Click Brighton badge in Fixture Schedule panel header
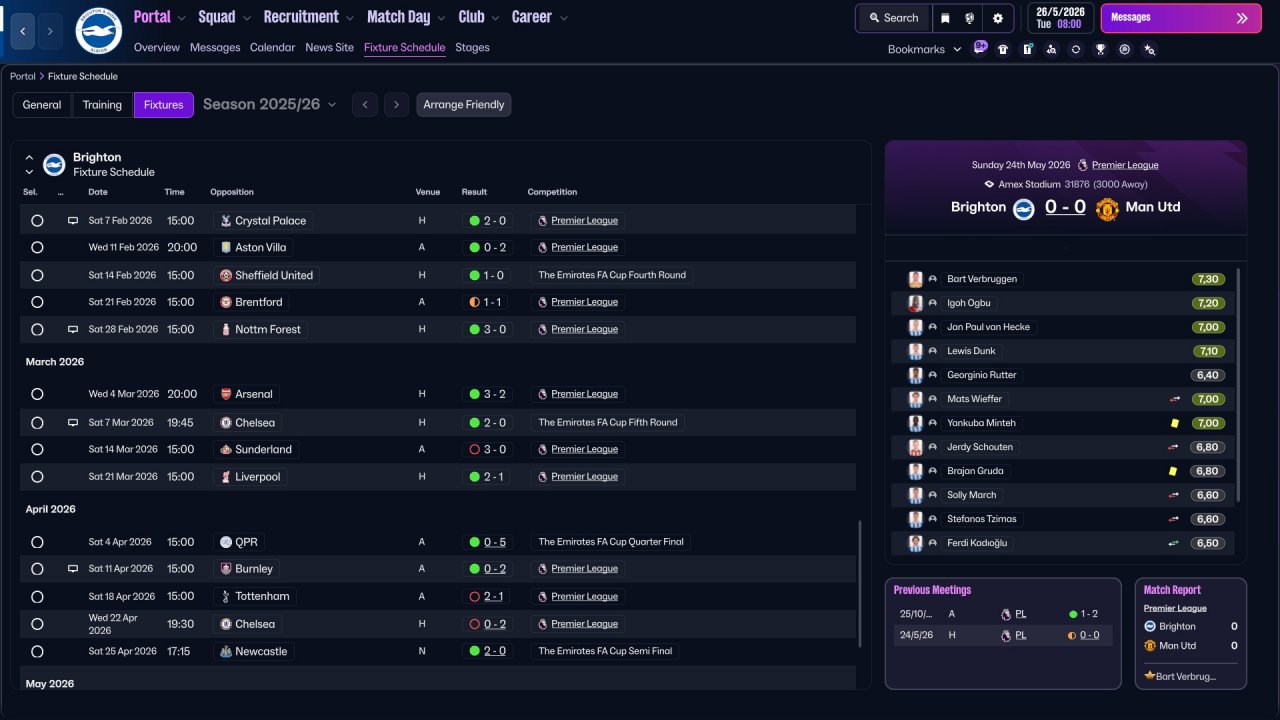Screen dimensions: 1280x720 [x=54, y=164]
